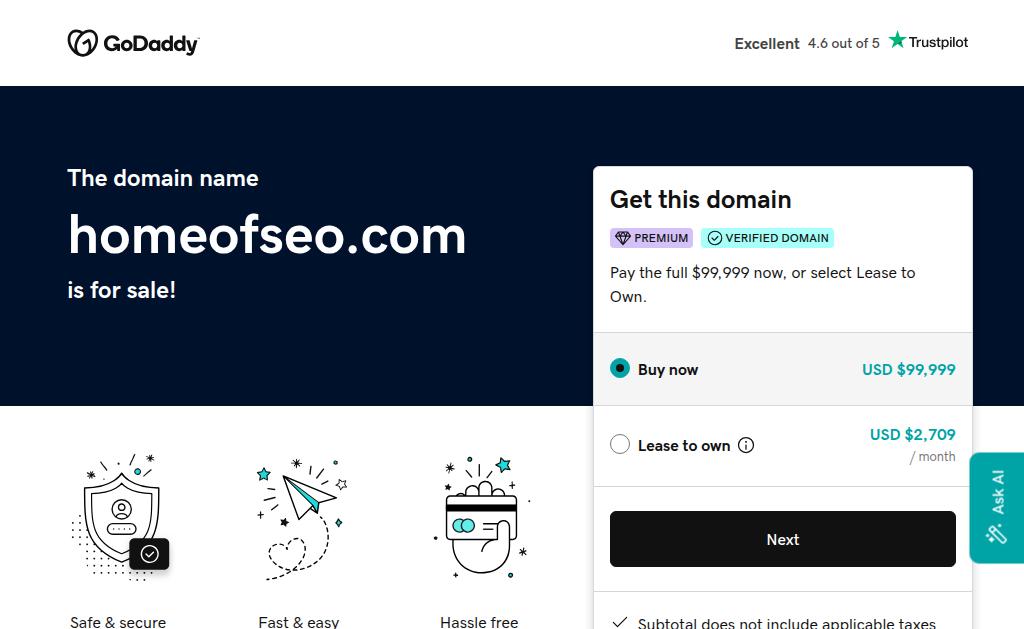Click the subtotal taxes checkmark note

[x=775, y=622]
